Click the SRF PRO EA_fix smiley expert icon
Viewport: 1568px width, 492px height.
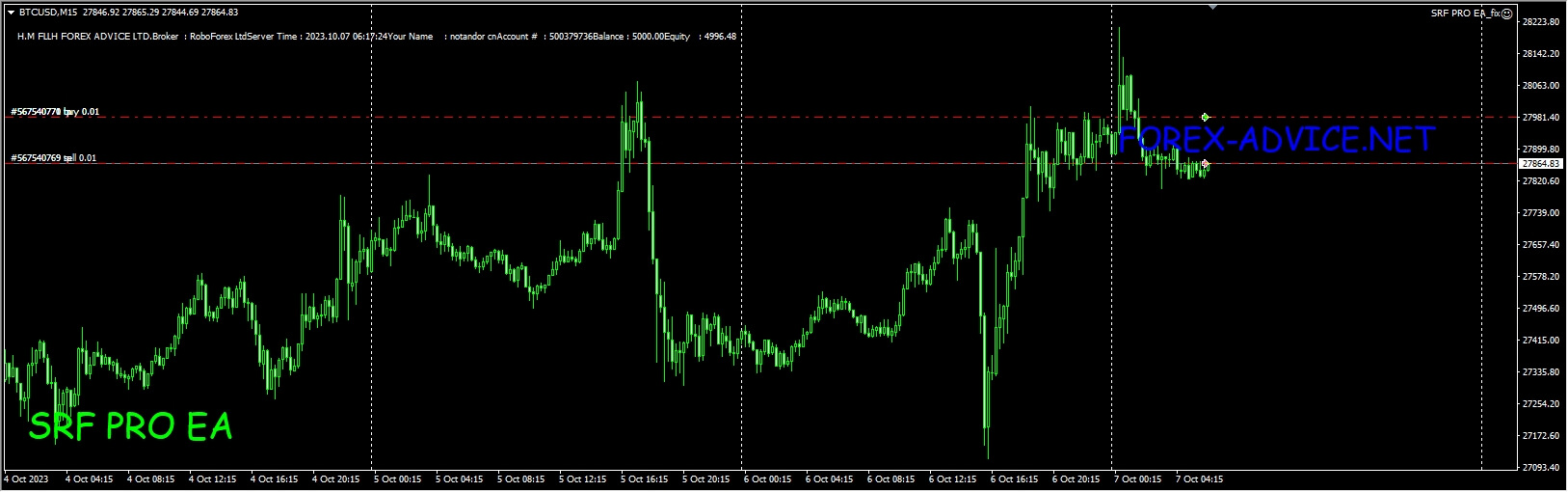tap(1507, 13)
